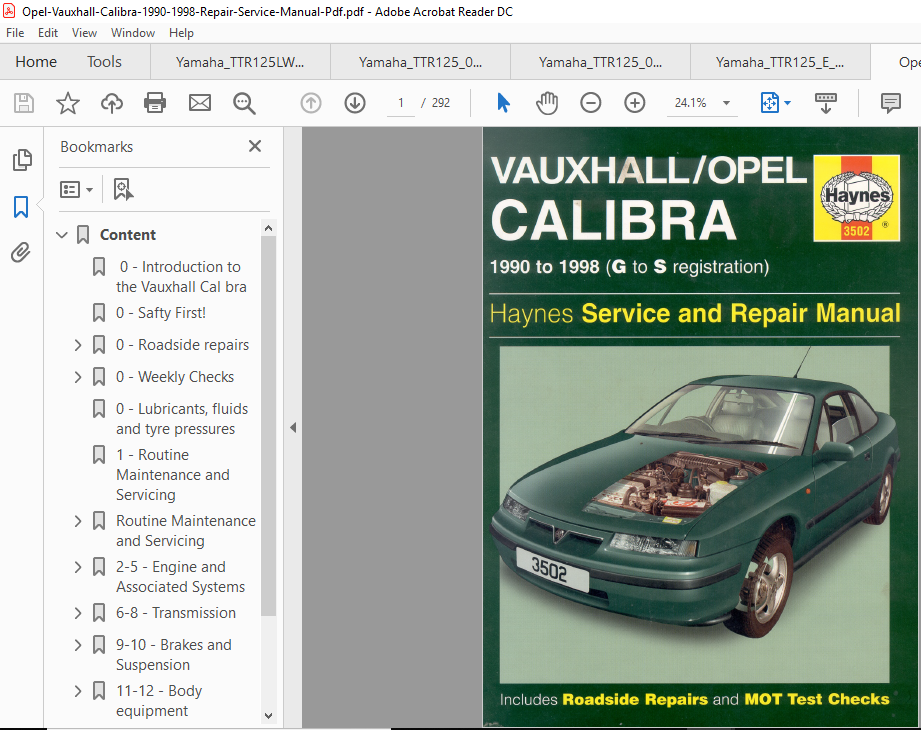Open the Safty First! bookmark
Screen dimensions: 921x730
tap(161, 313)
